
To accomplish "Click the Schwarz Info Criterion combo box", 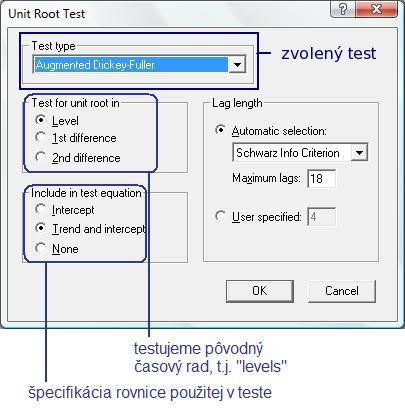I will pos(300,153).
